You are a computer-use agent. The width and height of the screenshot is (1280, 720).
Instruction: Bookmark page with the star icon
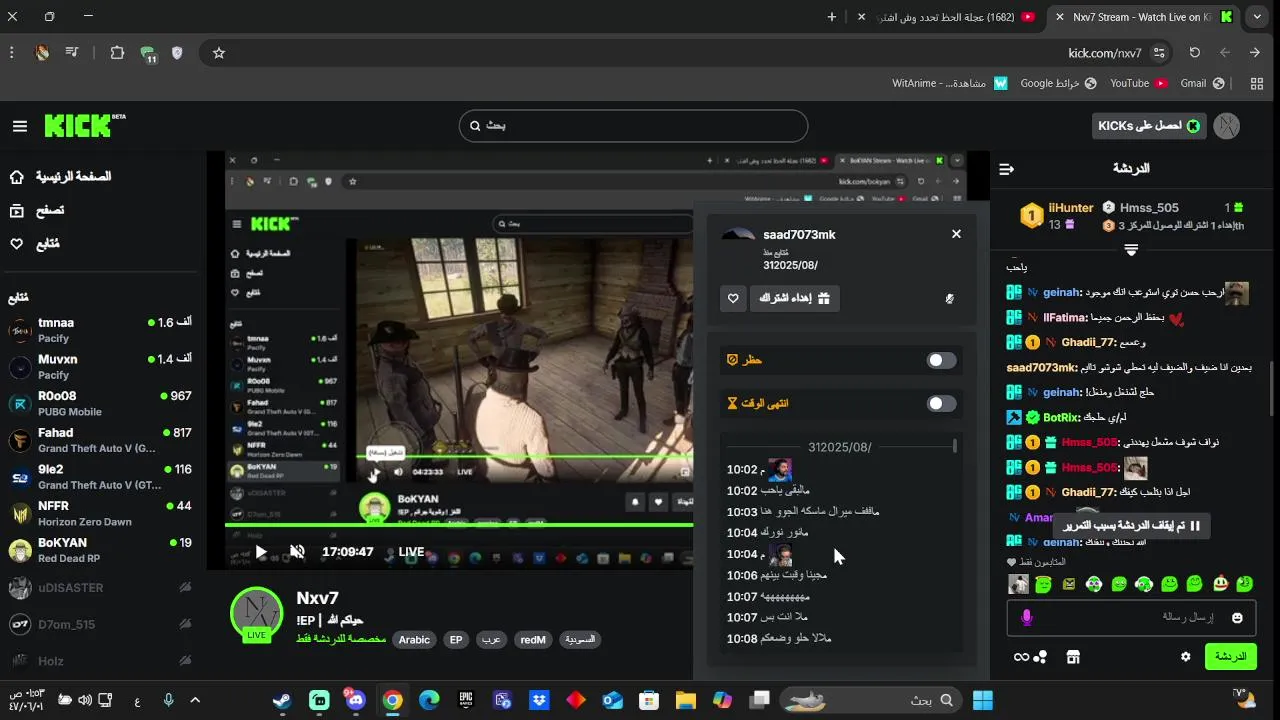[x=219, y=53]
